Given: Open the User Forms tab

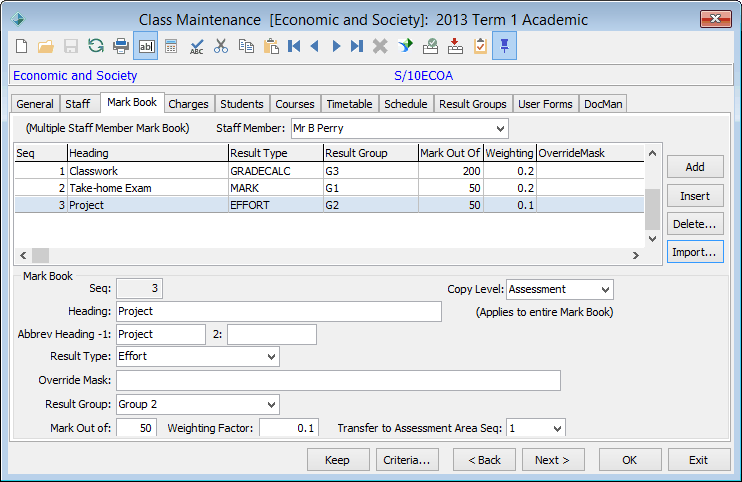Looking at the screenshot, I should coord(545,104).
